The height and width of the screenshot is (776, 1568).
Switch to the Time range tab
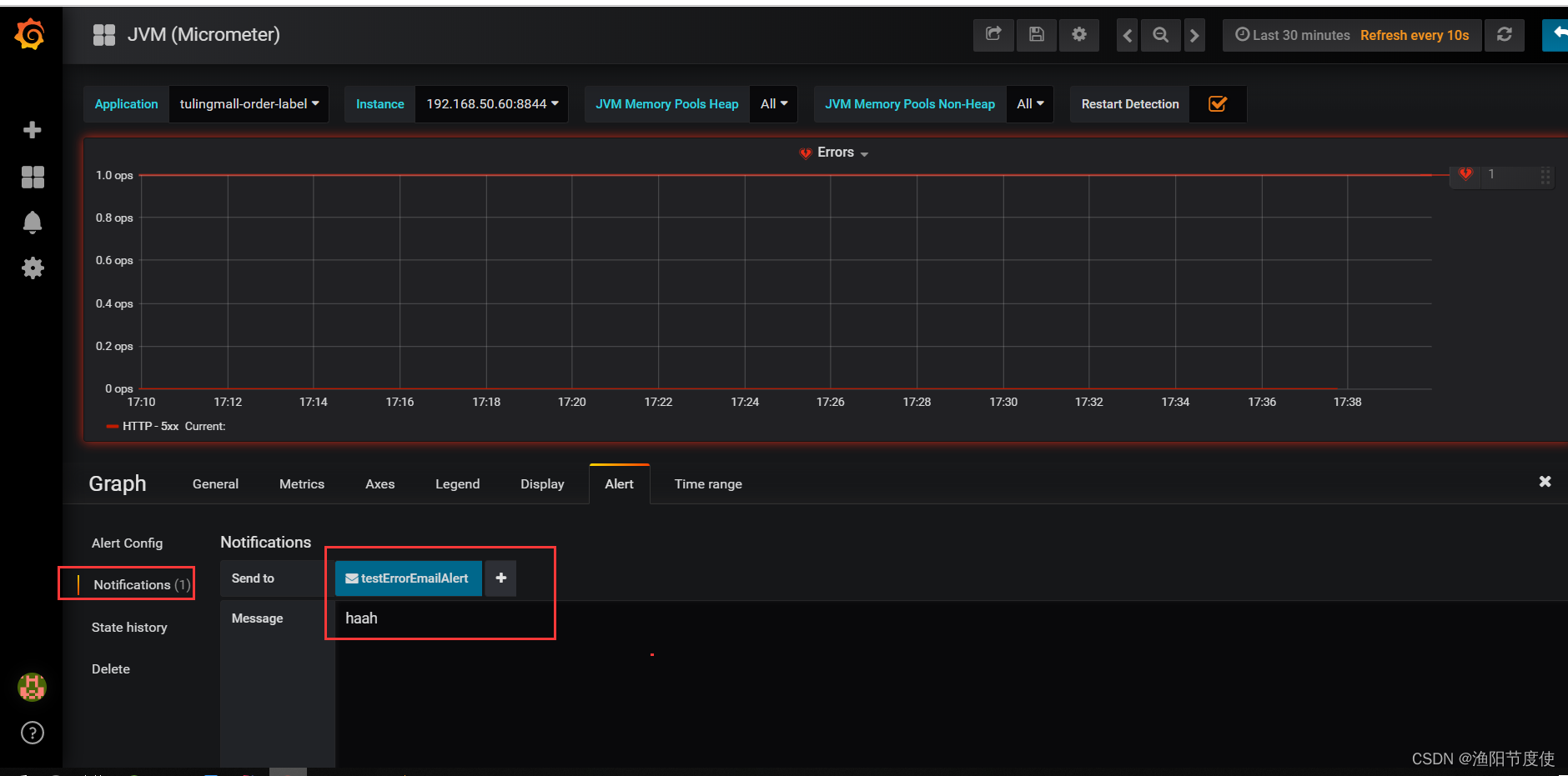pos(708,484)
